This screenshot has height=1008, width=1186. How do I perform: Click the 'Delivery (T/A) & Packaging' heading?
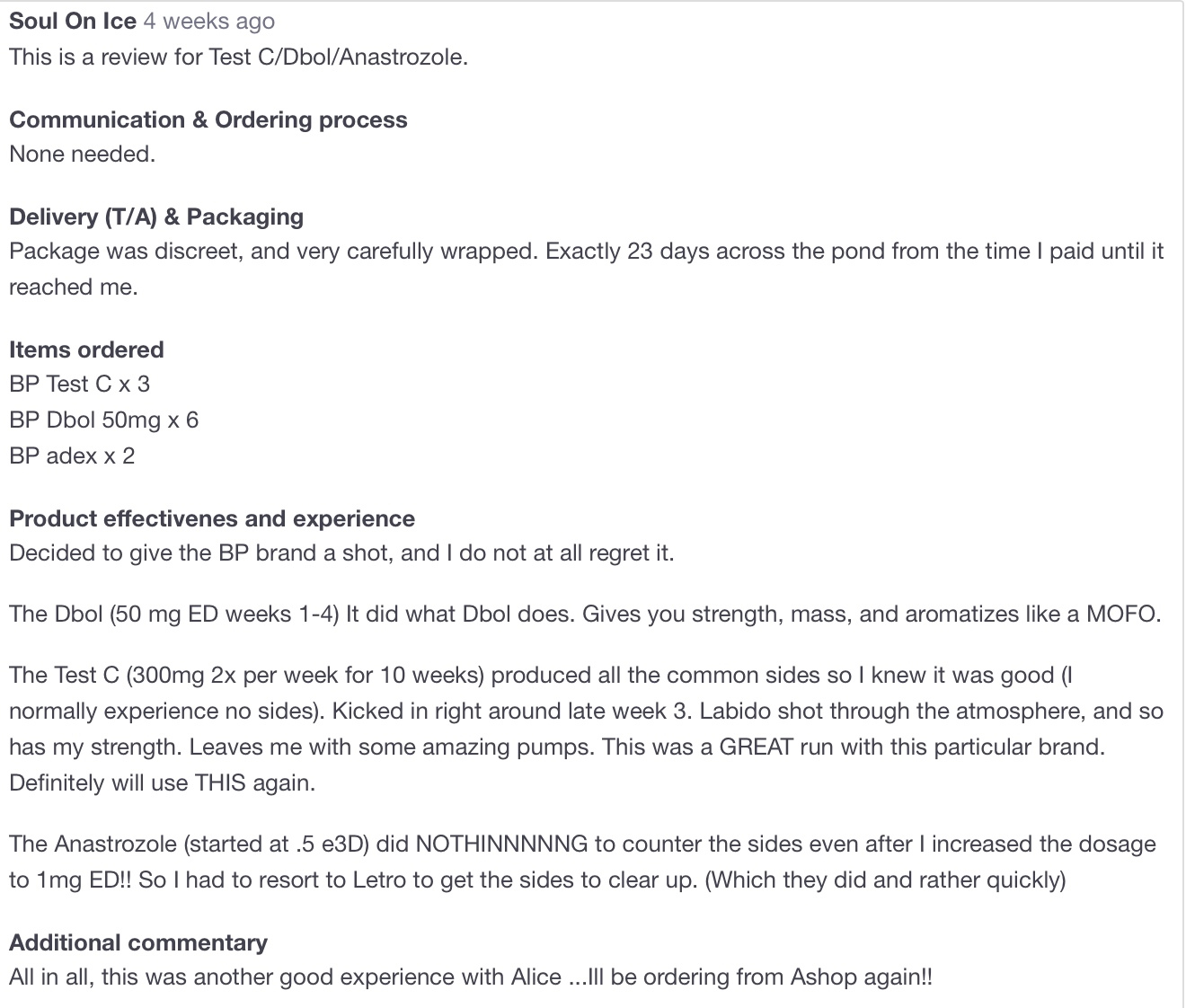coord(156,217)
